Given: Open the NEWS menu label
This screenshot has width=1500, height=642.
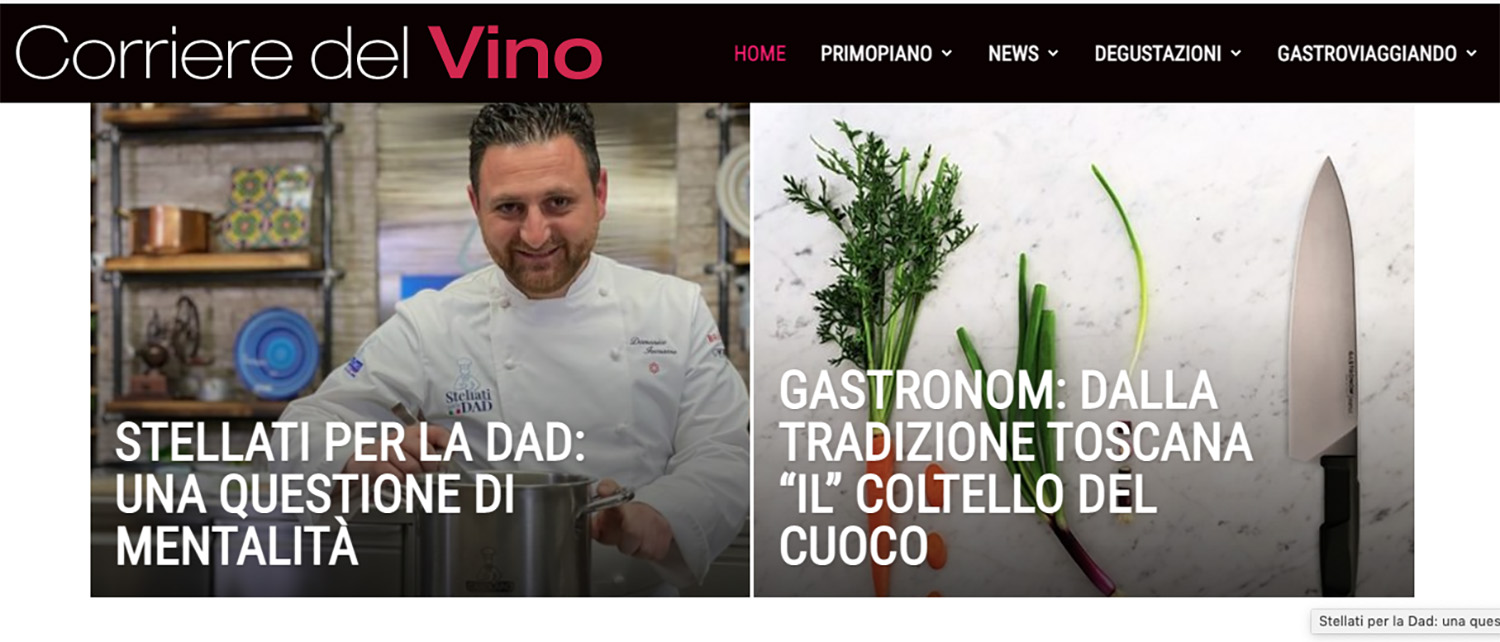Looking at the screenshot, I should 1013,54.
